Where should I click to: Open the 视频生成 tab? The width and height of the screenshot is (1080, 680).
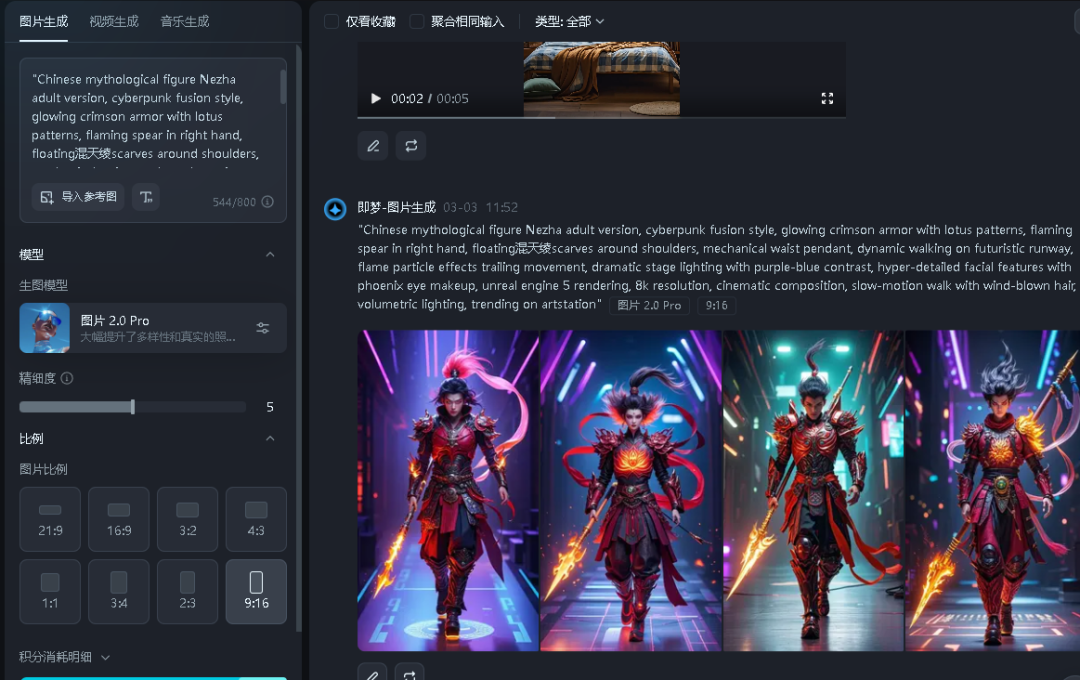tap(114, 21)
